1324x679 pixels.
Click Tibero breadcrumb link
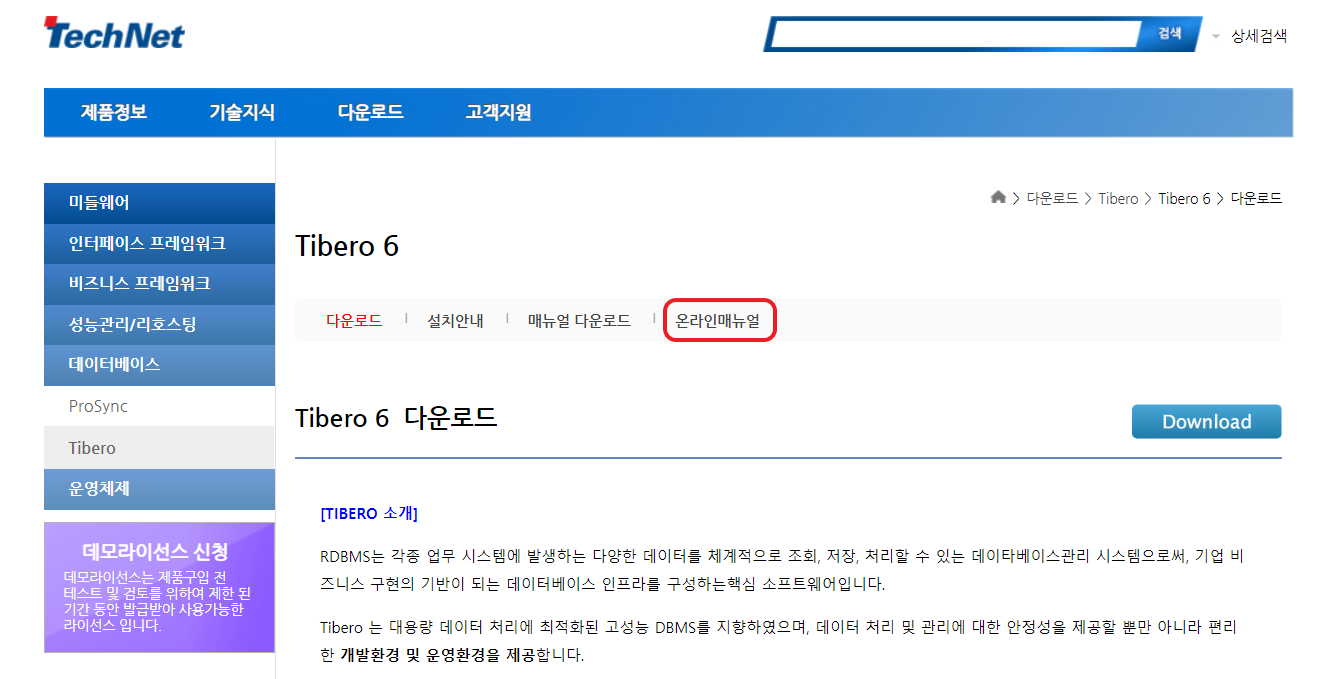click(x=1118, y=199)
